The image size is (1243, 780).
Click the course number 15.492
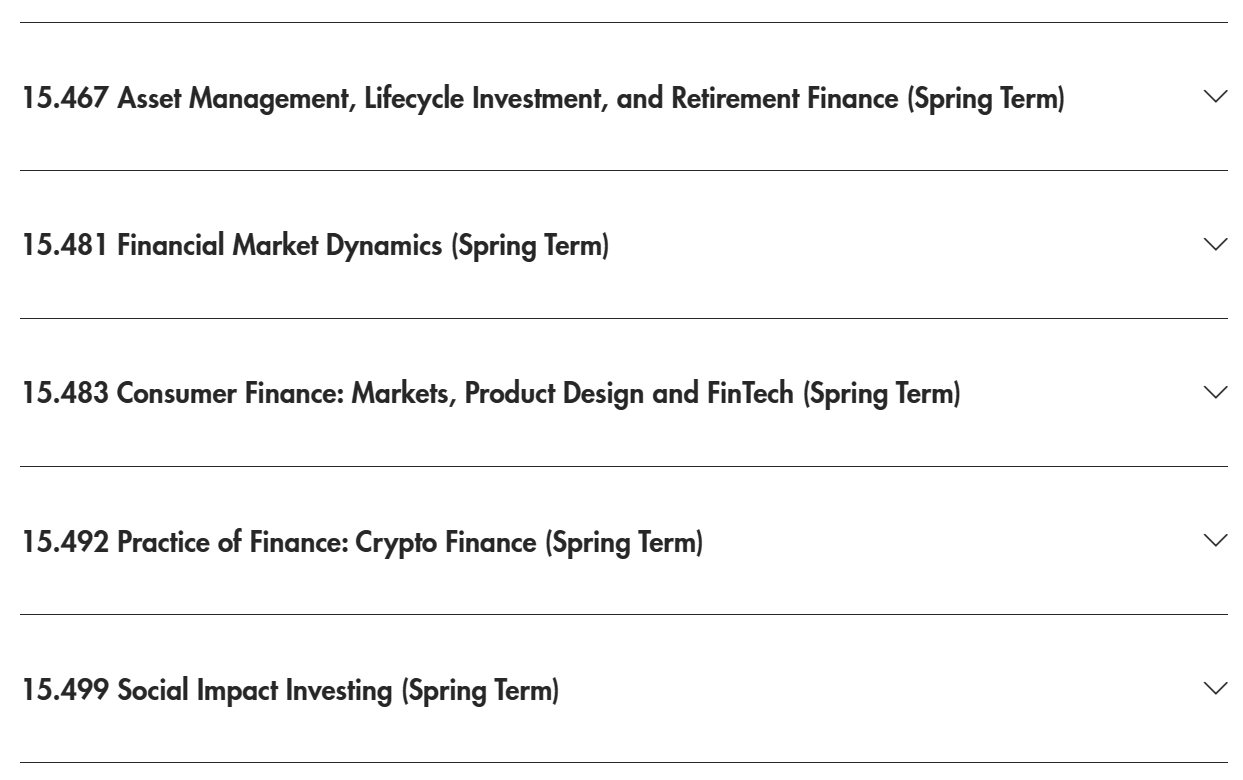point(66,543)
